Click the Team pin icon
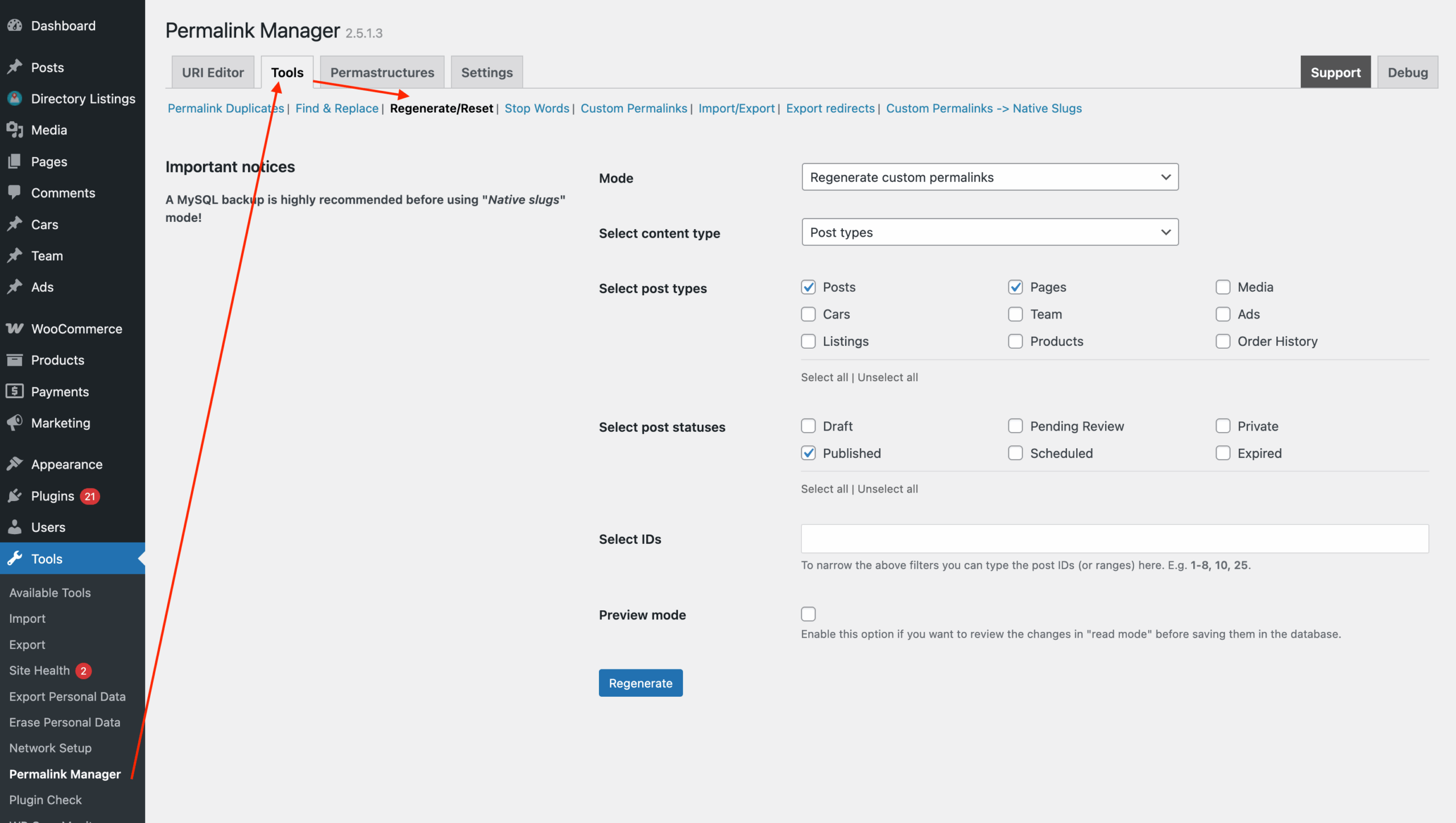 point(15,255)
